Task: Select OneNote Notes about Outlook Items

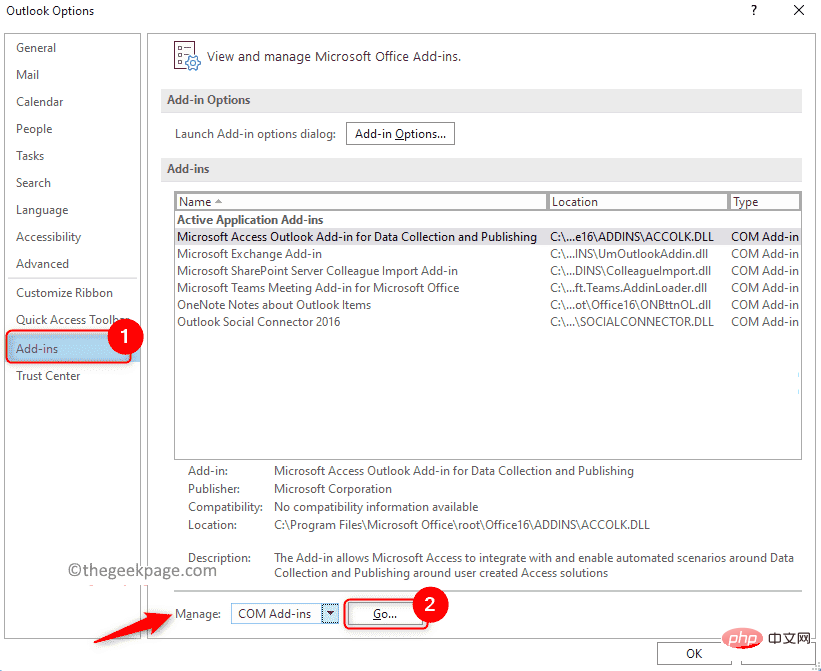Action: 274,305
